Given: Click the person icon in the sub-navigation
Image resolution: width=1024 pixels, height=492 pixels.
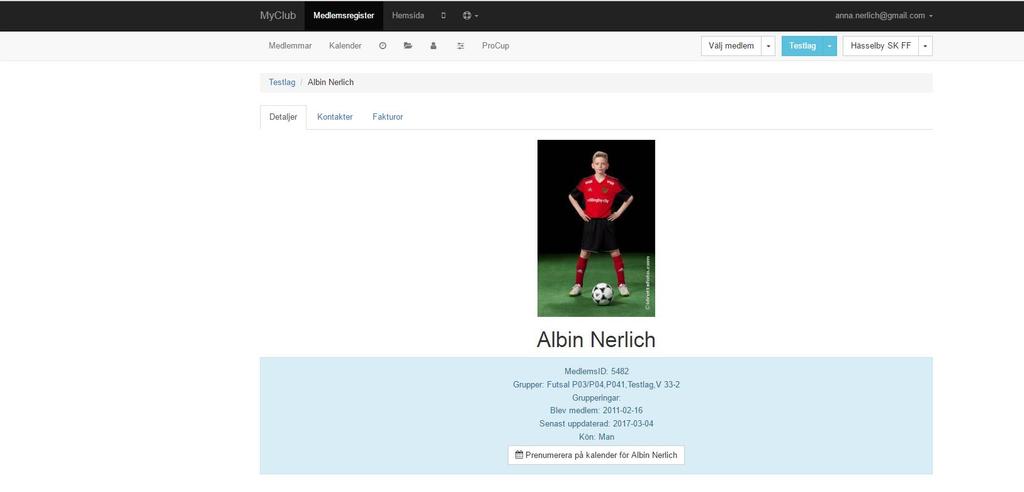Looking at the screenshot, I should click(x=433, y=46).
